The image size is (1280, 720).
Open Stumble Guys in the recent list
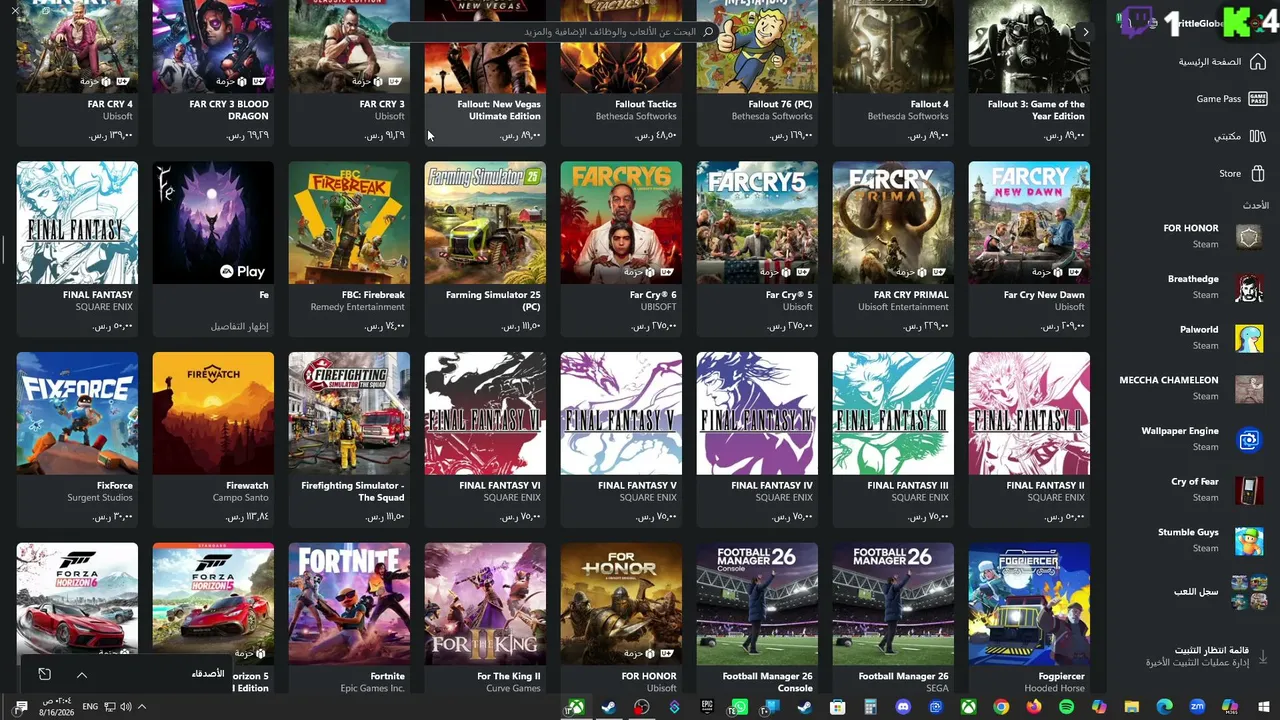pyautogui.click(x=1210, y=540)
